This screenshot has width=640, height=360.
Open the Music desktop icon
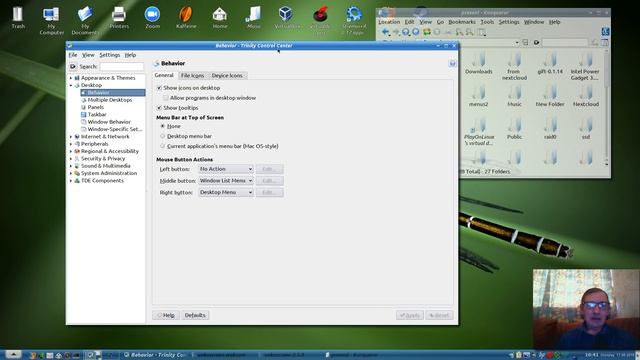coord(253,17)
